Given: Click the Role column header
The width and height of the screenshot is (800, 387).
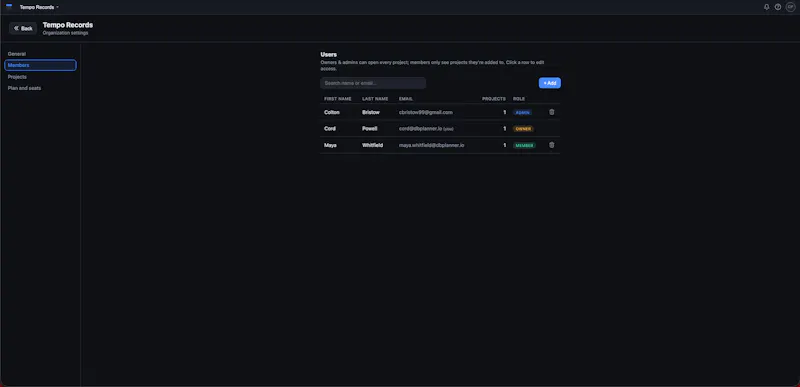Looking at the screenshot, I should point(519,99).
